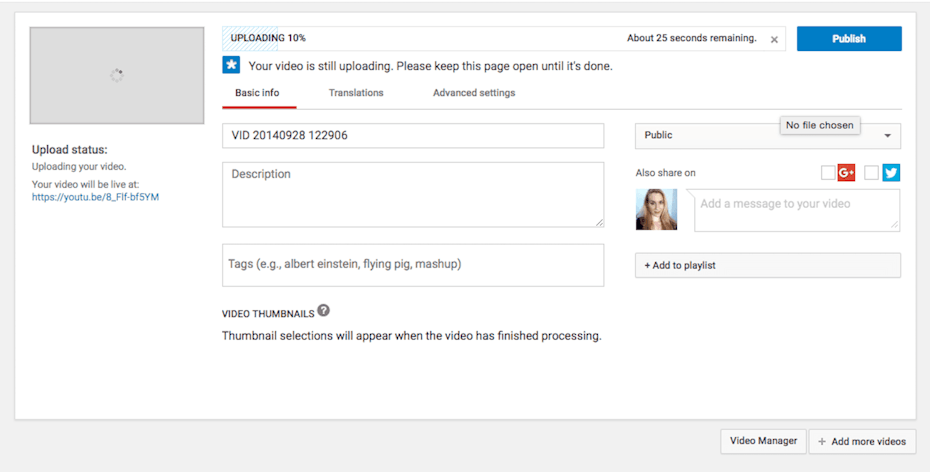Open the Public privacy dropdown

point(767,136)
